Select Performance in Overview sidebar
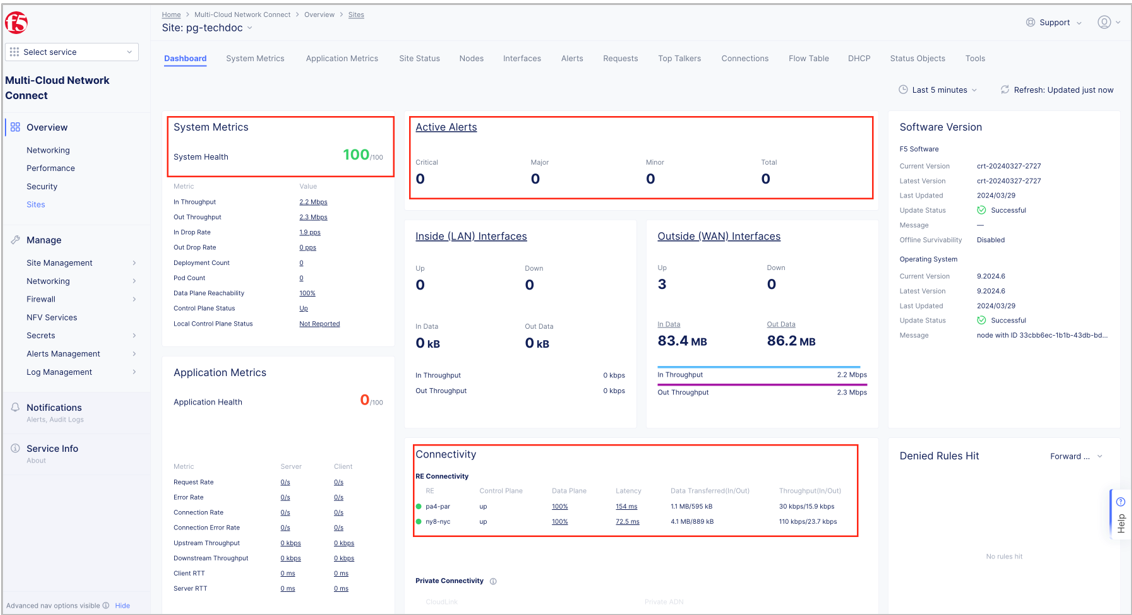This screenshot has height=615, width=1132. (x=51, y=168)
